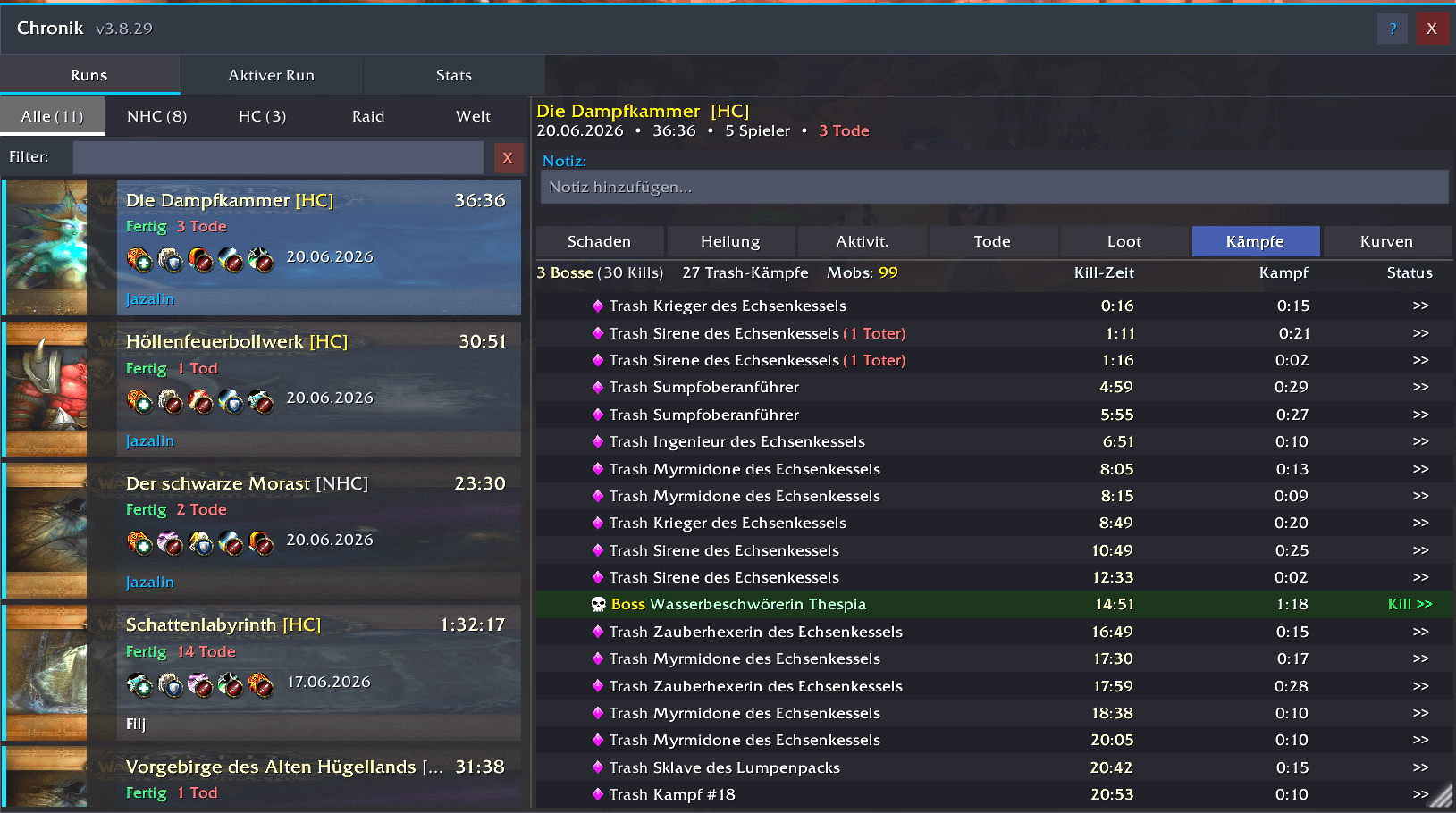Click the diamond icon of Myrmidone trash at 8:15

coord(598,496)
